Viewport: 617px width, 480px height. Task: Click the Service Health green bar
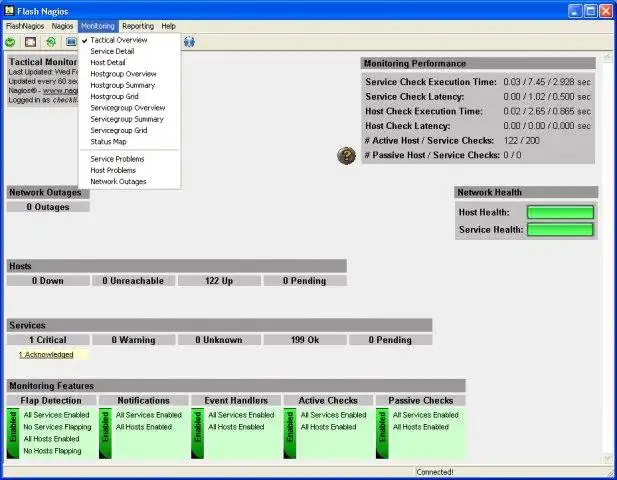click(x=560, y=230)
